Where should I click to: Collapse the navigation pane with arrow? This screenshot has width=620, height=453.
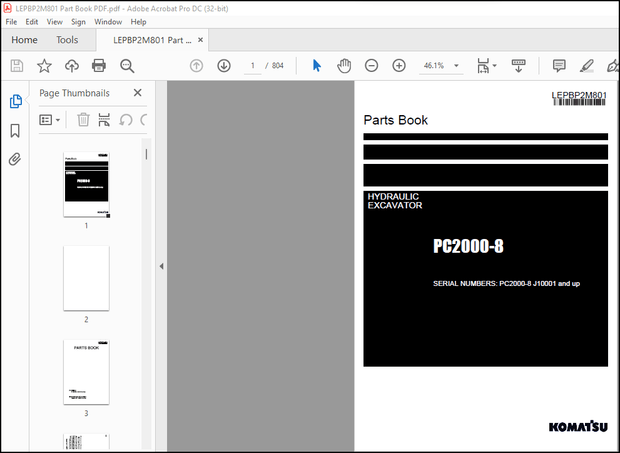coord(161,266)
